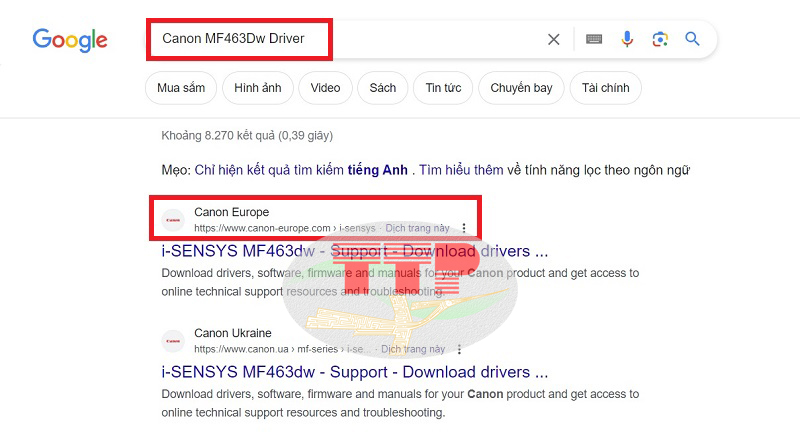Click Canon Ukraine result favicon

[173, 341]
